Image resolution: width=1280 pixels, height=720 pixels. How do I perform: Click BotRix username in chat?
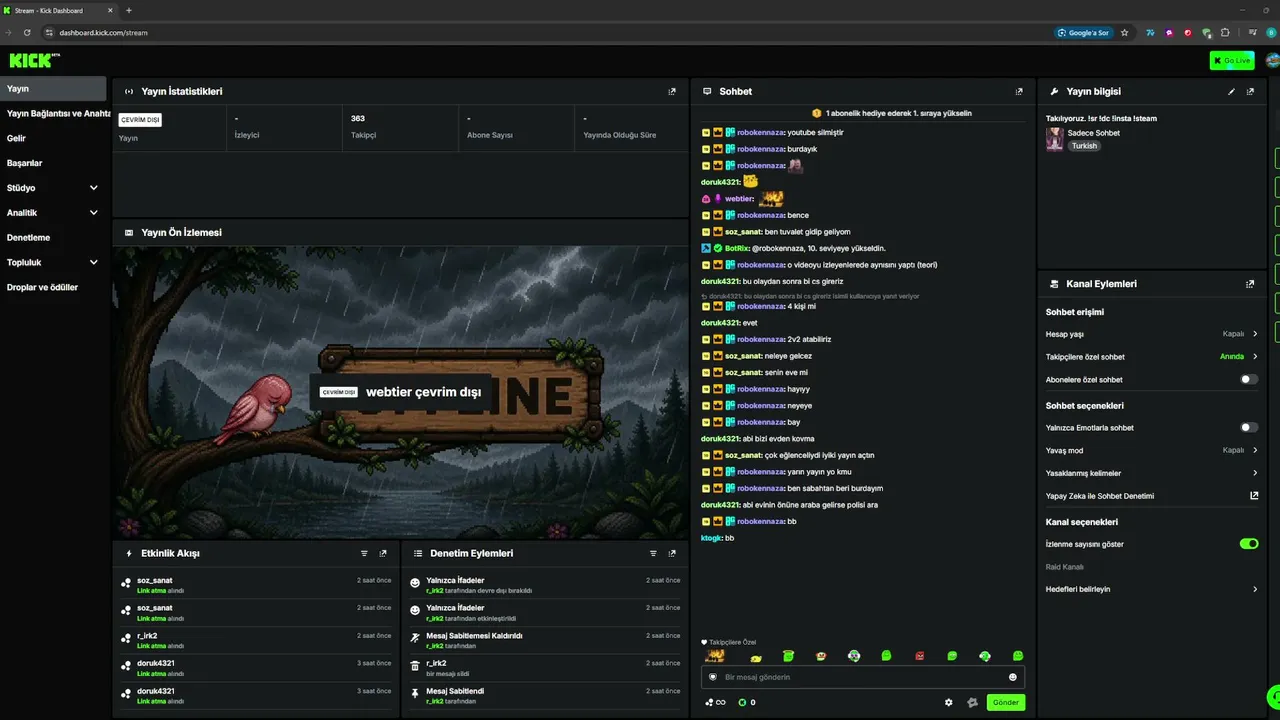(x=737, y=248)
